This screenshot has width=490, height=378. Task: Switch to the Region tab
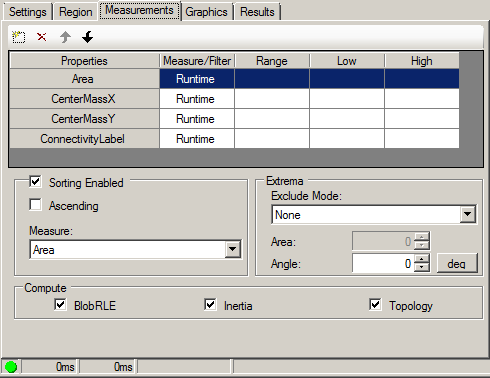click(x=76, y=12)
